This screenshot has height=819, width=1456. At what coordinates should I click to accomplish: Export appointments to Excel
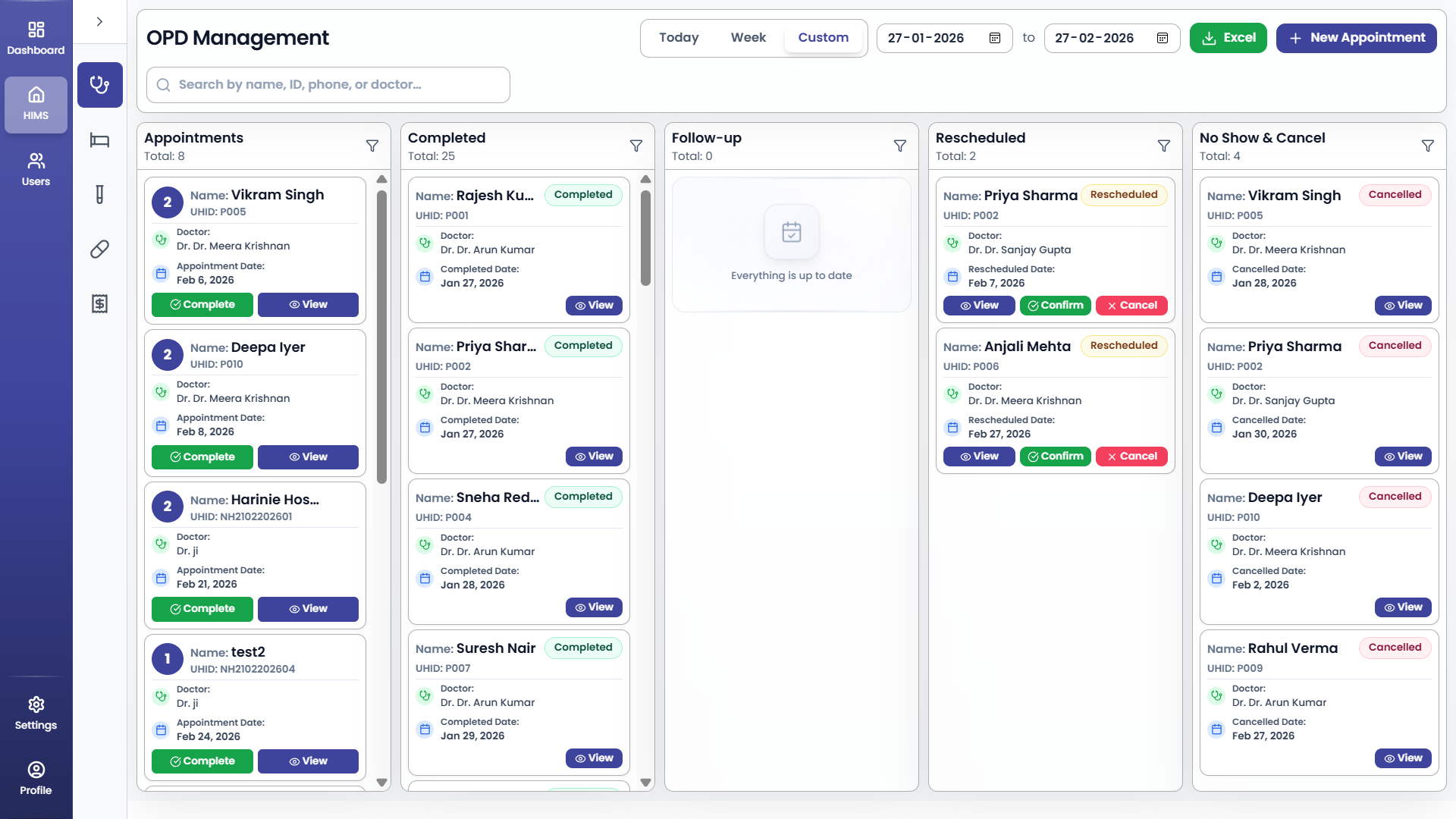[1228, 37]
